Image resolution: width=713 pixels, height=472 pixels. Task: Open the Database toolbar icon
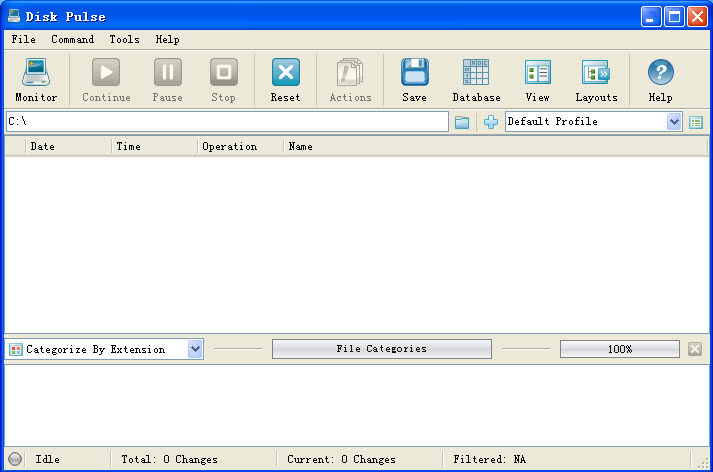476,80
